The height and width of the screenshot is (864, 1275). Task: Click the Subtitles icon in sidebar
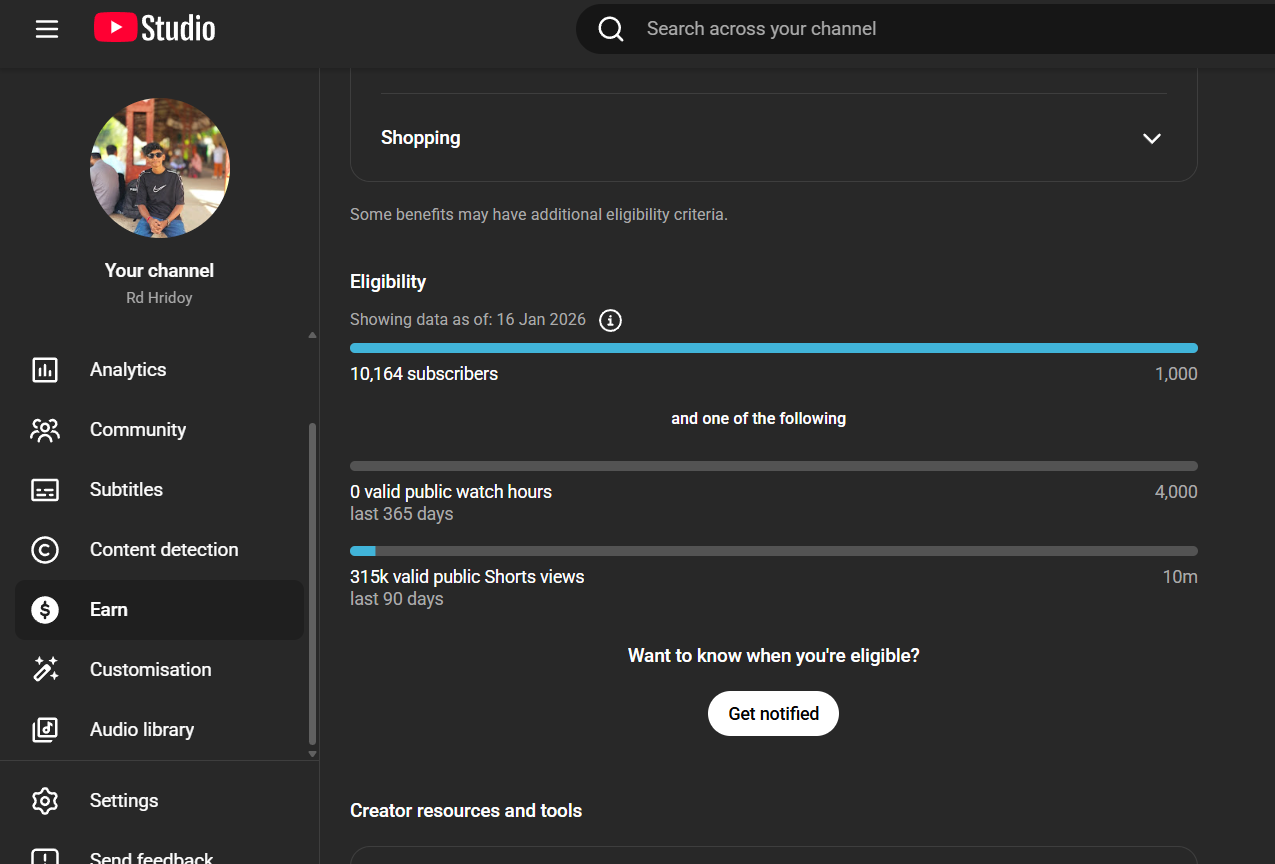coord(45,490)
